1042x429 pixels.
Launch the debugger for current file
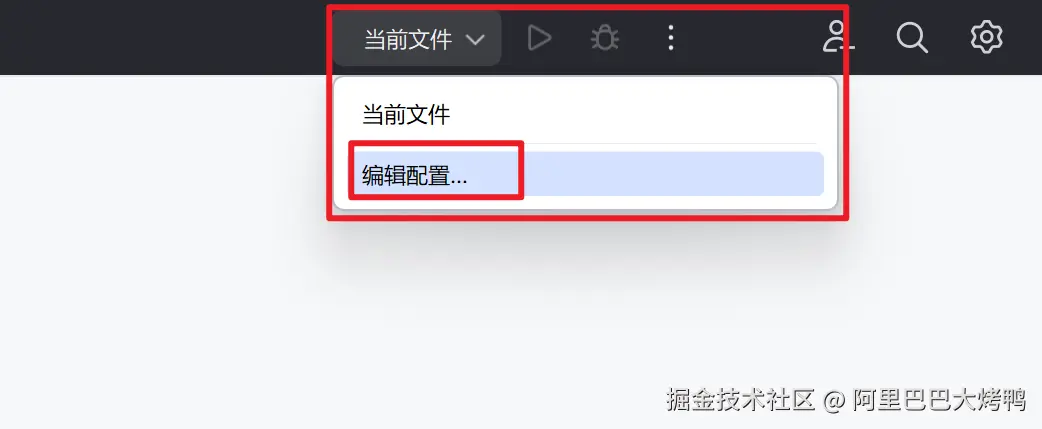click(605, 39)
